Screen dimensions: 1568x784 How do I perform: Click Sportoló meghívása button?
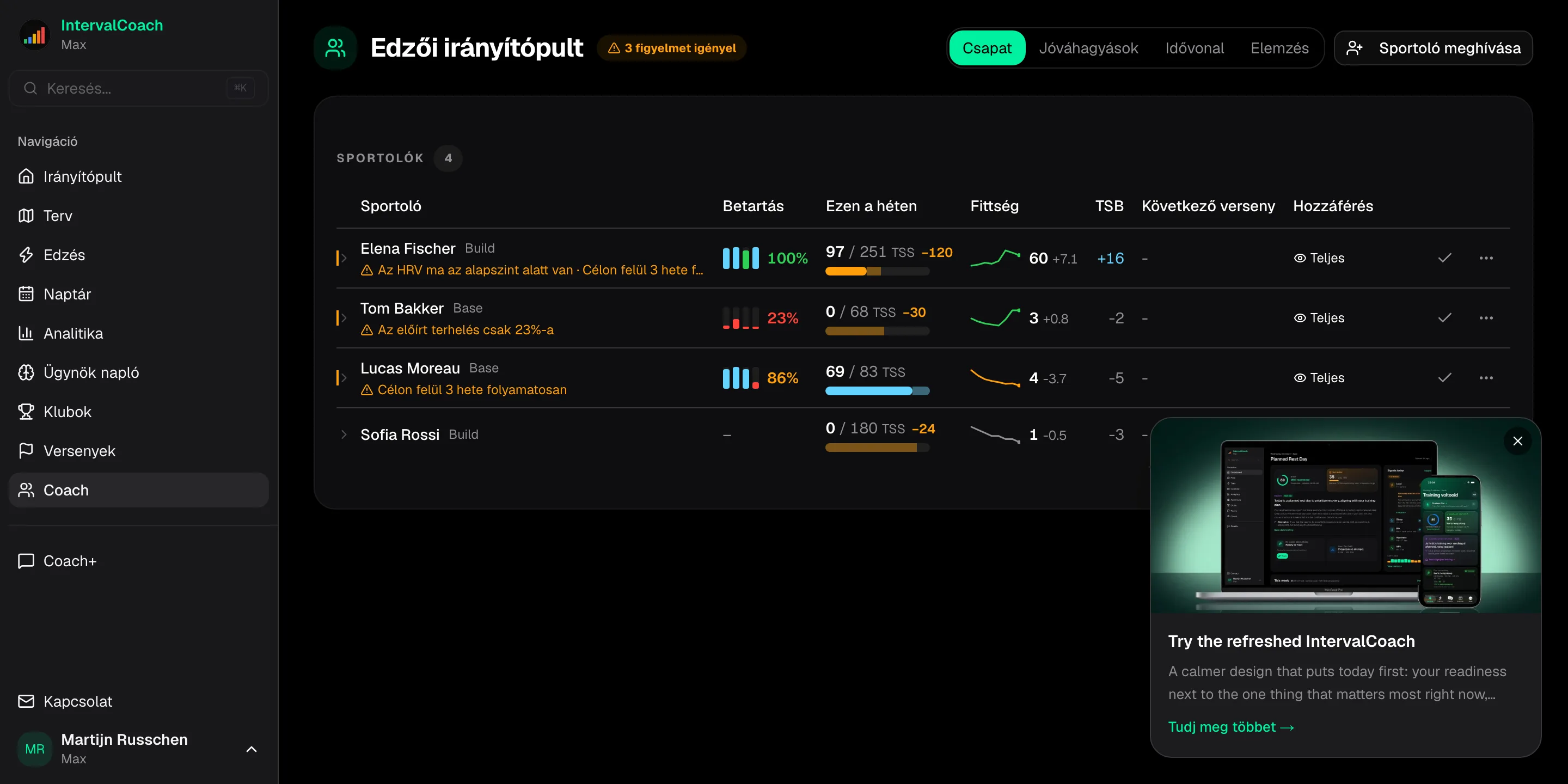click(x=1433, y=48)
